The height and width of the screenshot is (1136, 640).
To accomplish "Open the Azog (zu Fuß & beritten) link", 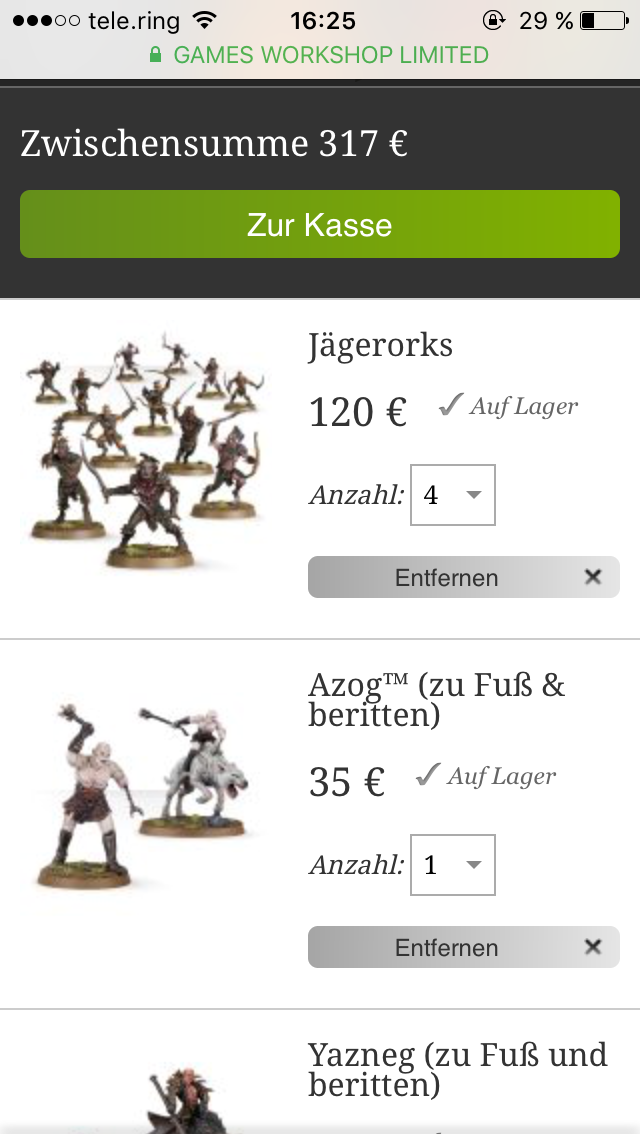I will 436,700.
